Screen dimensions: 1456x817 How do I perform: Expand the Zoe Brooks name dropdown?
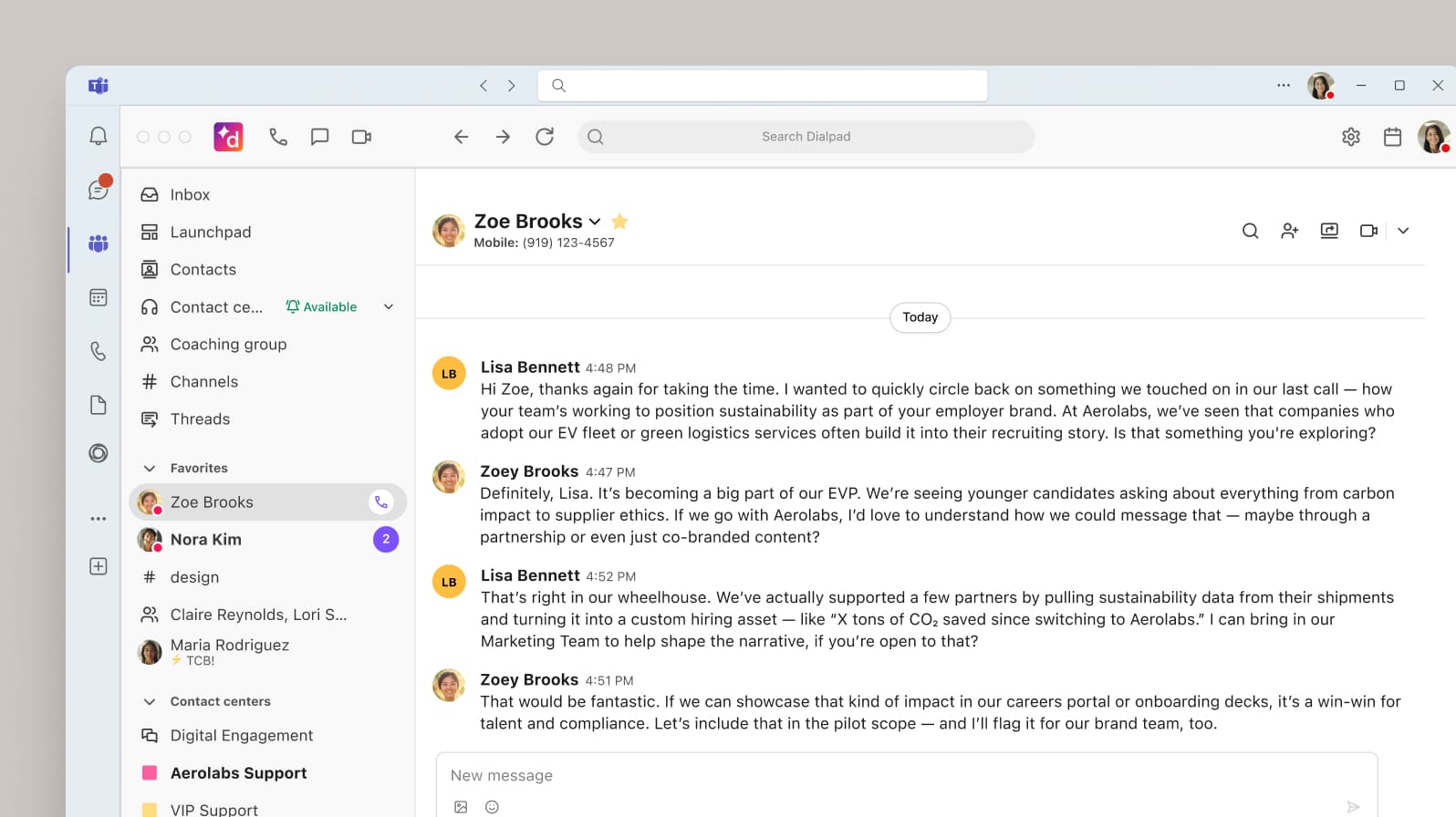click(x=595, y=222)
